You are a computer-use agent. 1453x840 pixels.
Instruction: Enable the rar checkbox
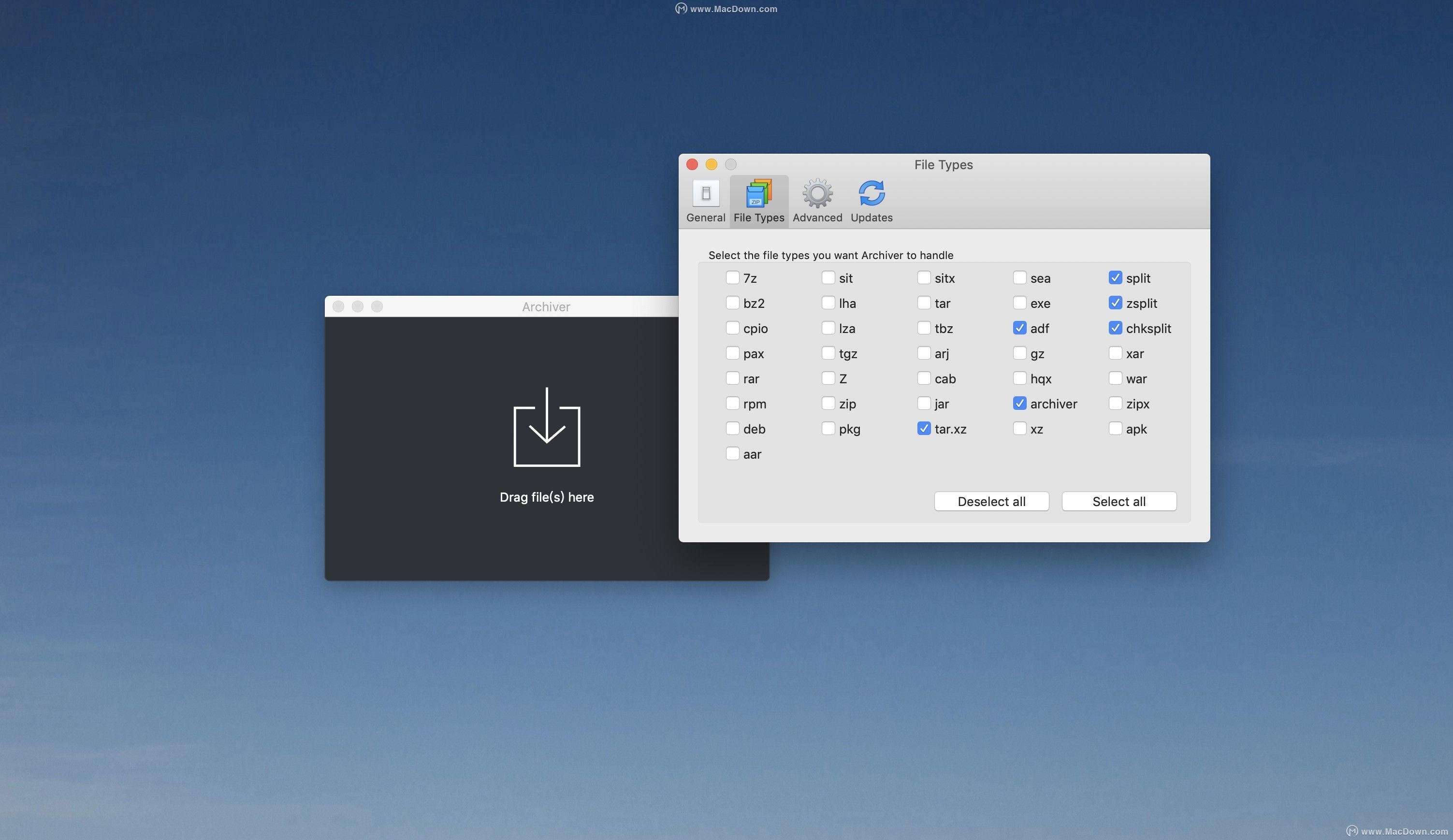(732, 378)
